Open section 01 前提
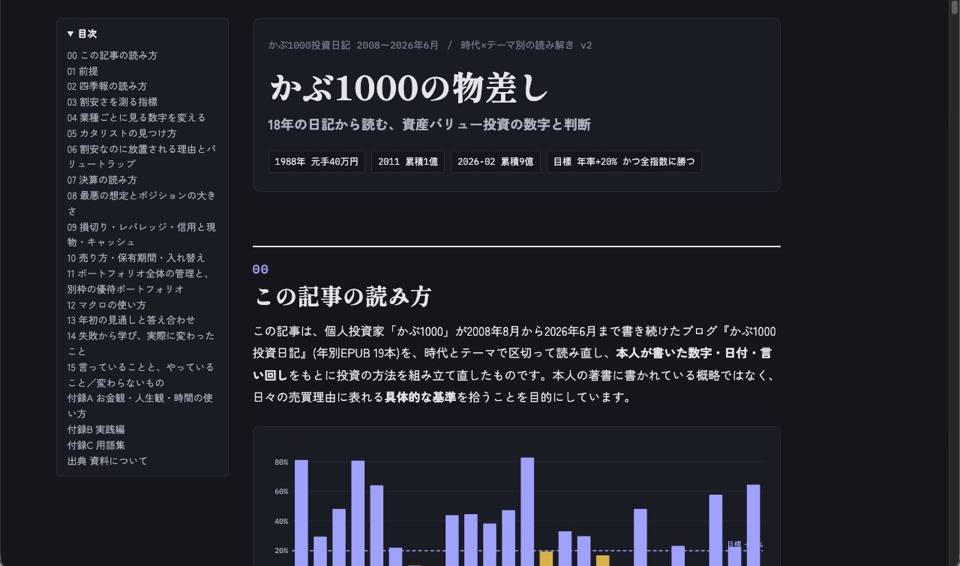 tap(83, 71)
